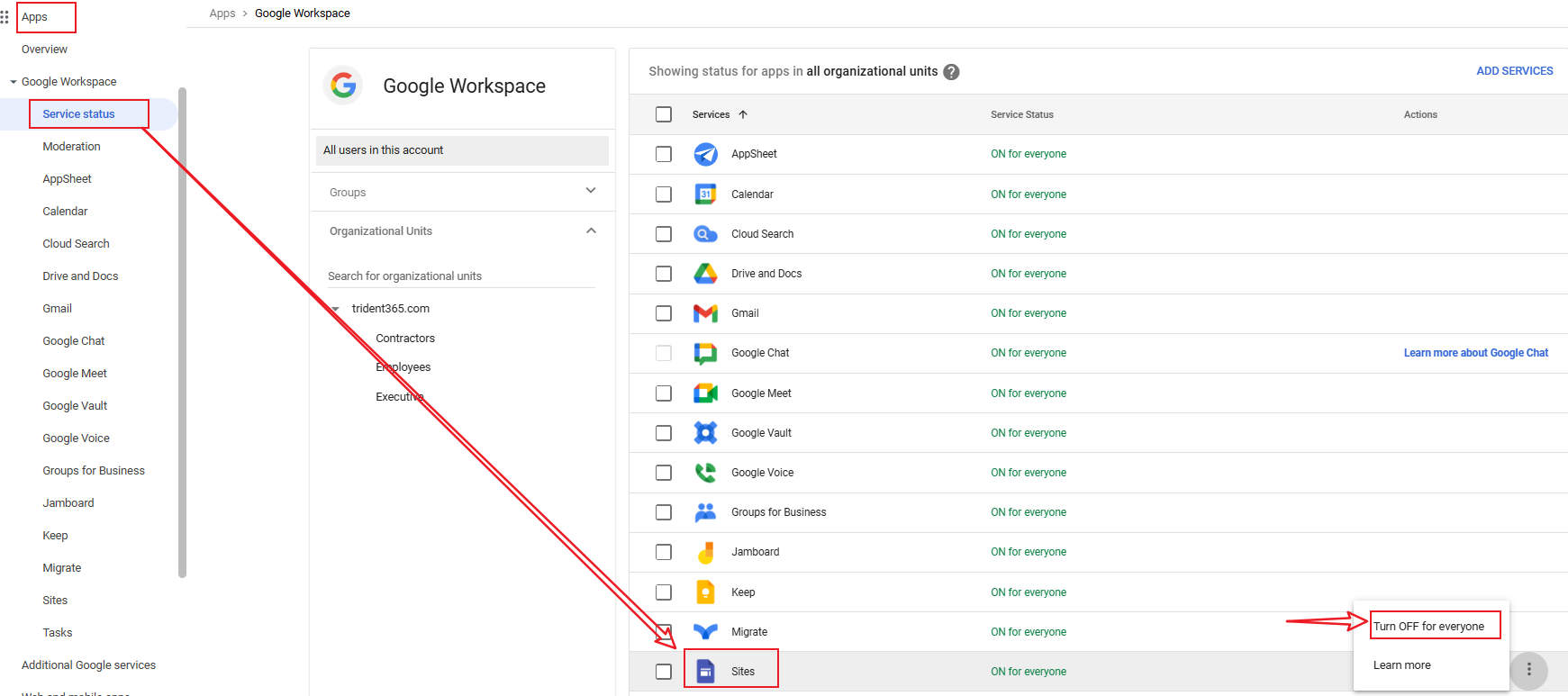
Task: Click the help question mark icon
Action: [x=951, y=72]
